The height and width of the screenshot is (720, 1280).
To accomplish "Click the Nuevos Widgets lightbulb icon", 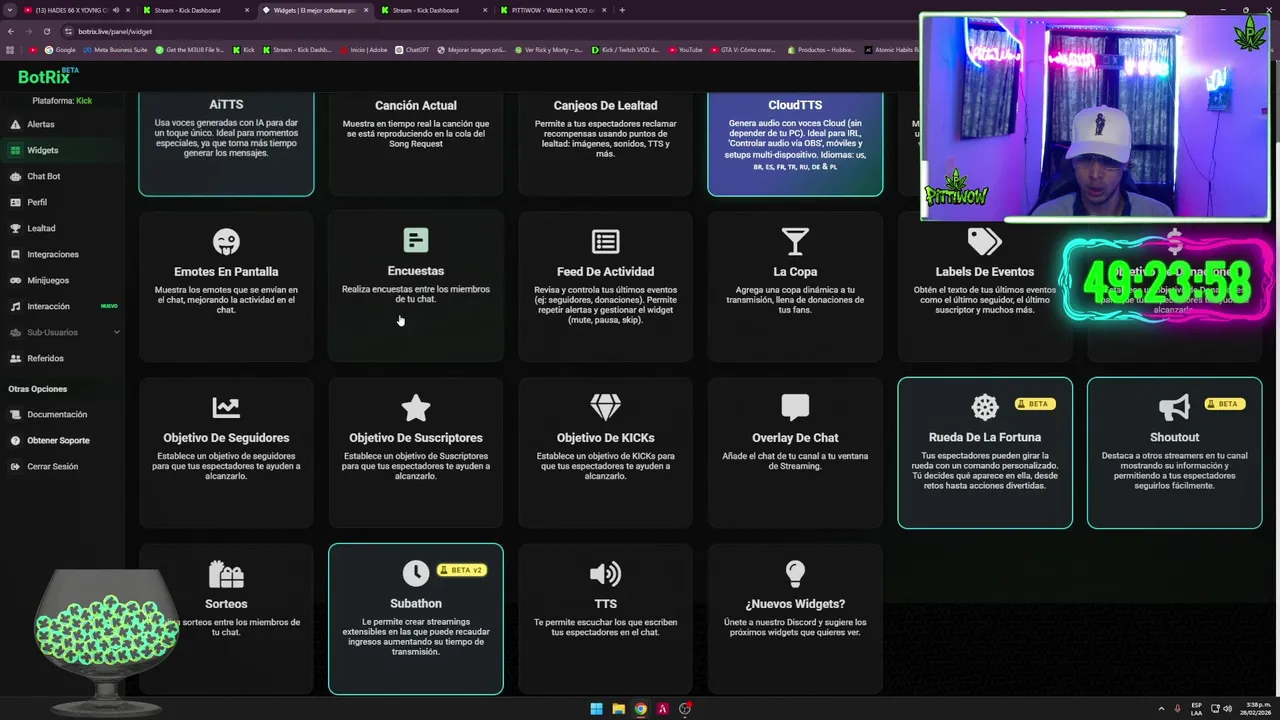I will coord(795,573).
